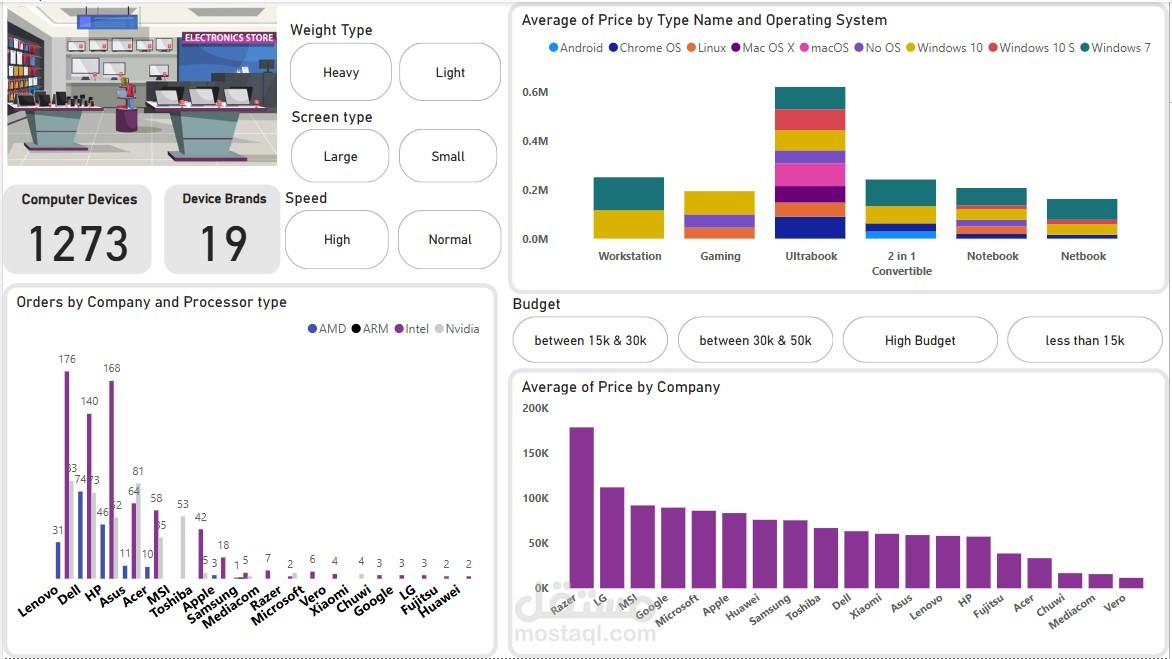Click the Intel bar labeled 140
Viewport: 1172px width, 659px height.
pos(89,496)
